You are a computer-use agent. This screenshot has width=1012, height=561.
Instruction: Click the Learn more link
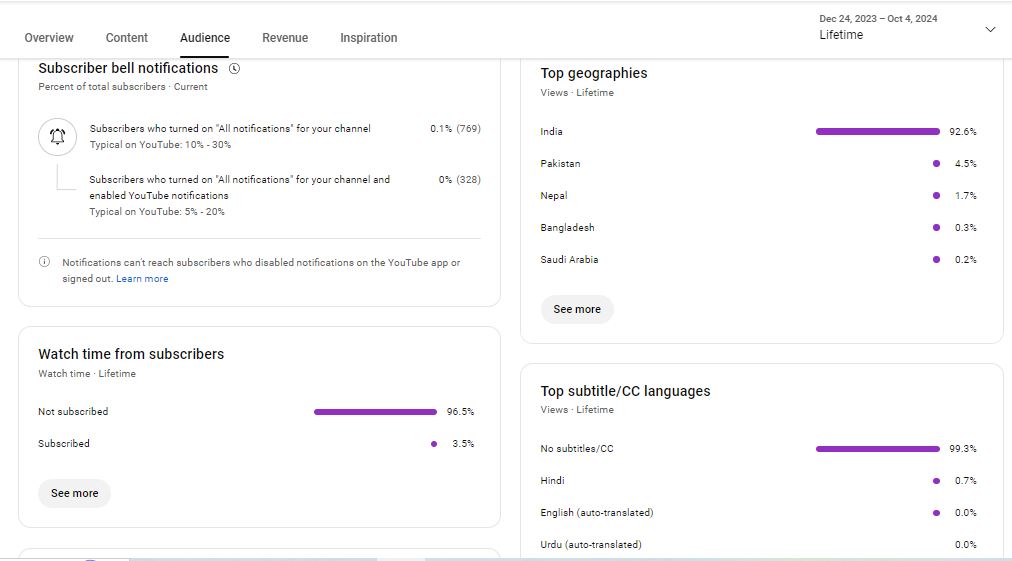tap(142, 279)
